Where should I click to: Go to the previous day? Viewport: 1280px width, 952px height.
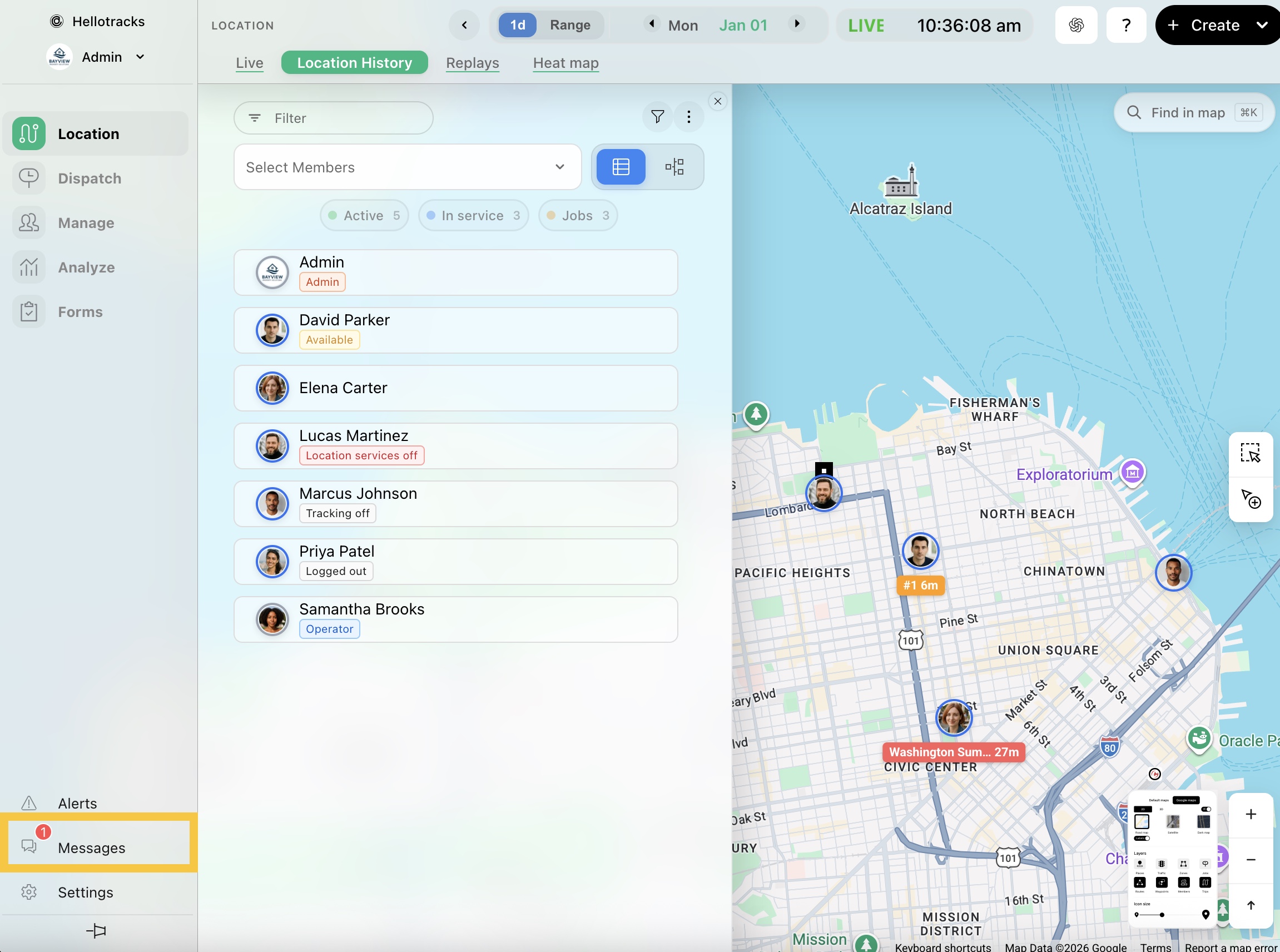point(651,23)
